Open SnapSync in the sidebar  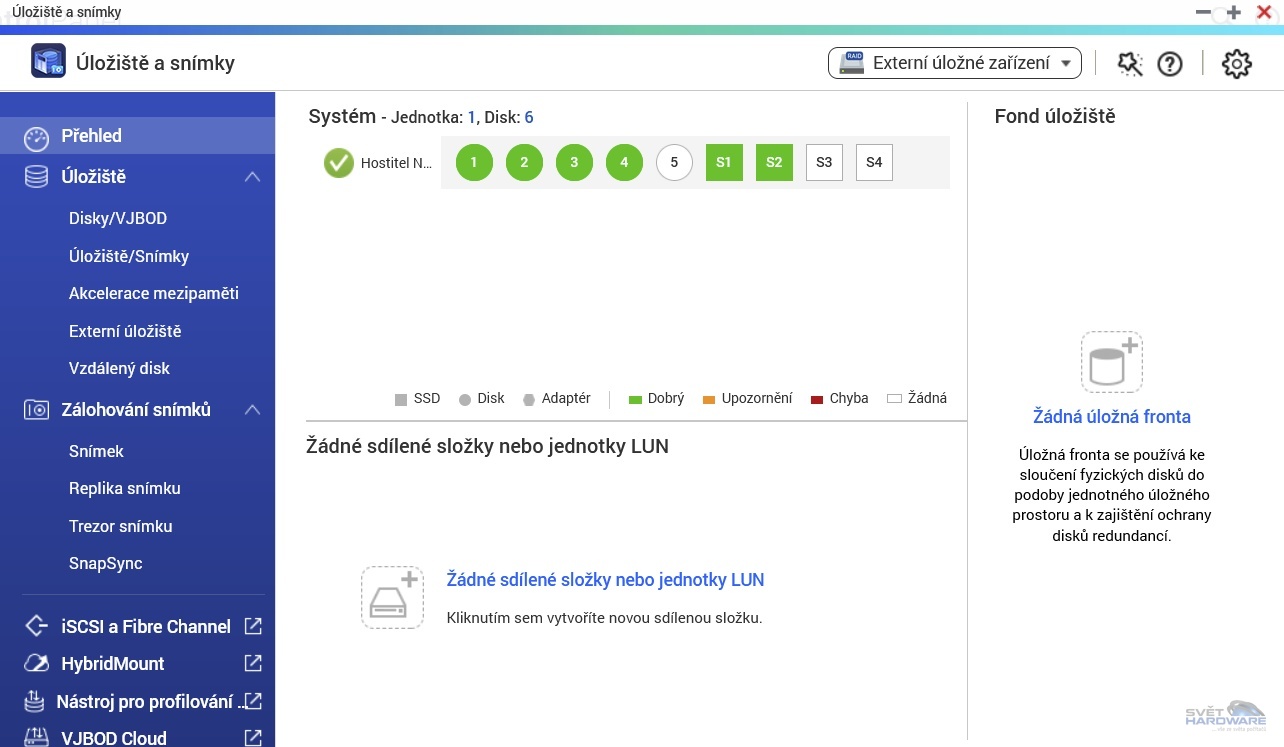(x=105, y=564)
